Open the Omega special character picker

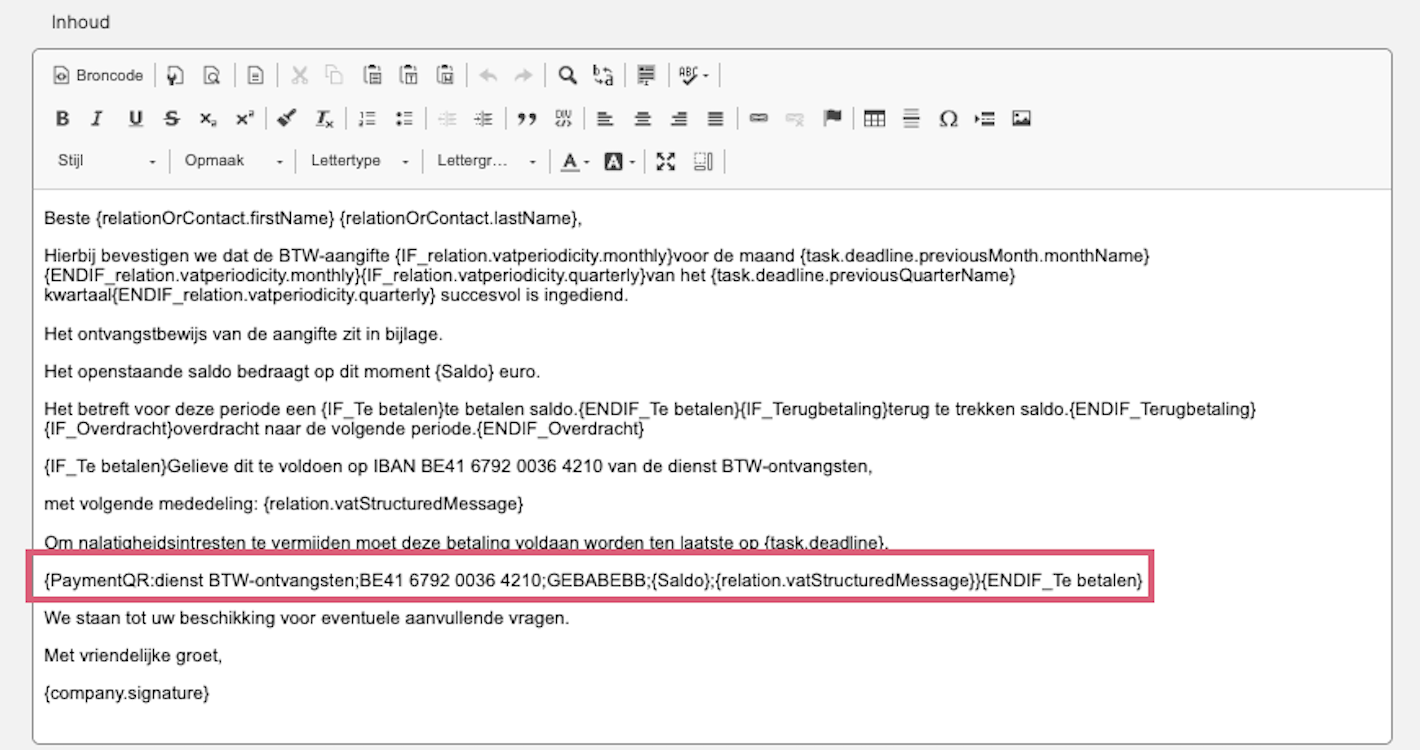[948, 119]
